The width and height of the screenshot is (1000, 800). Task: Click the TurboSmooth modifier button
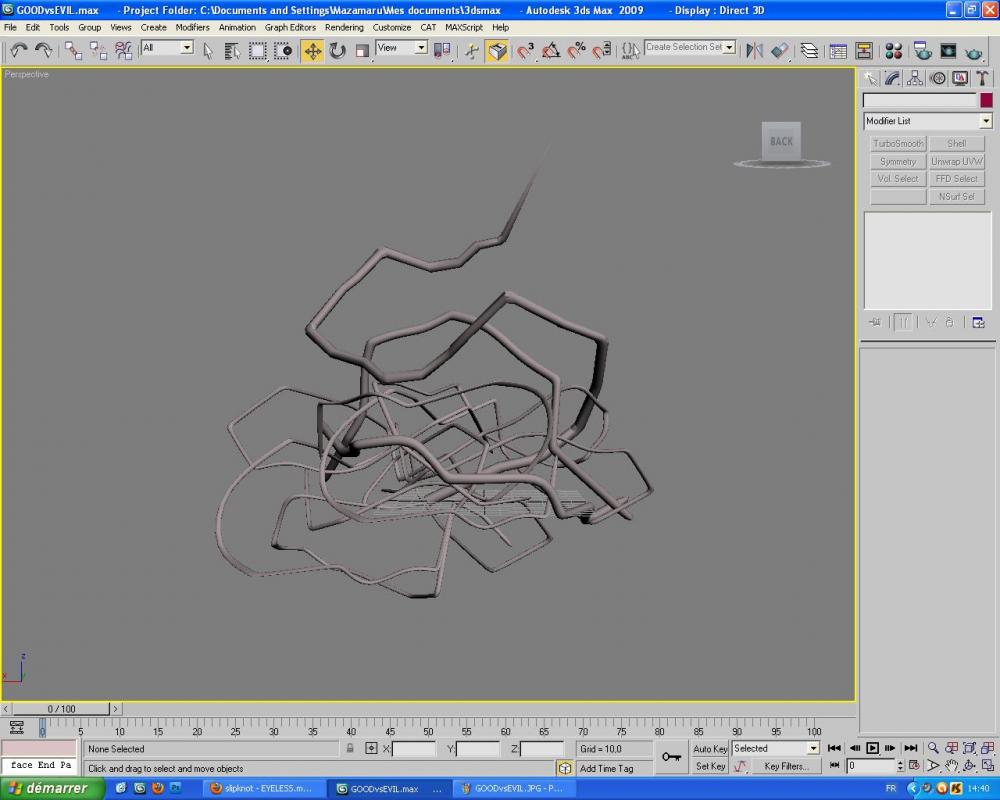pos(898,144)
